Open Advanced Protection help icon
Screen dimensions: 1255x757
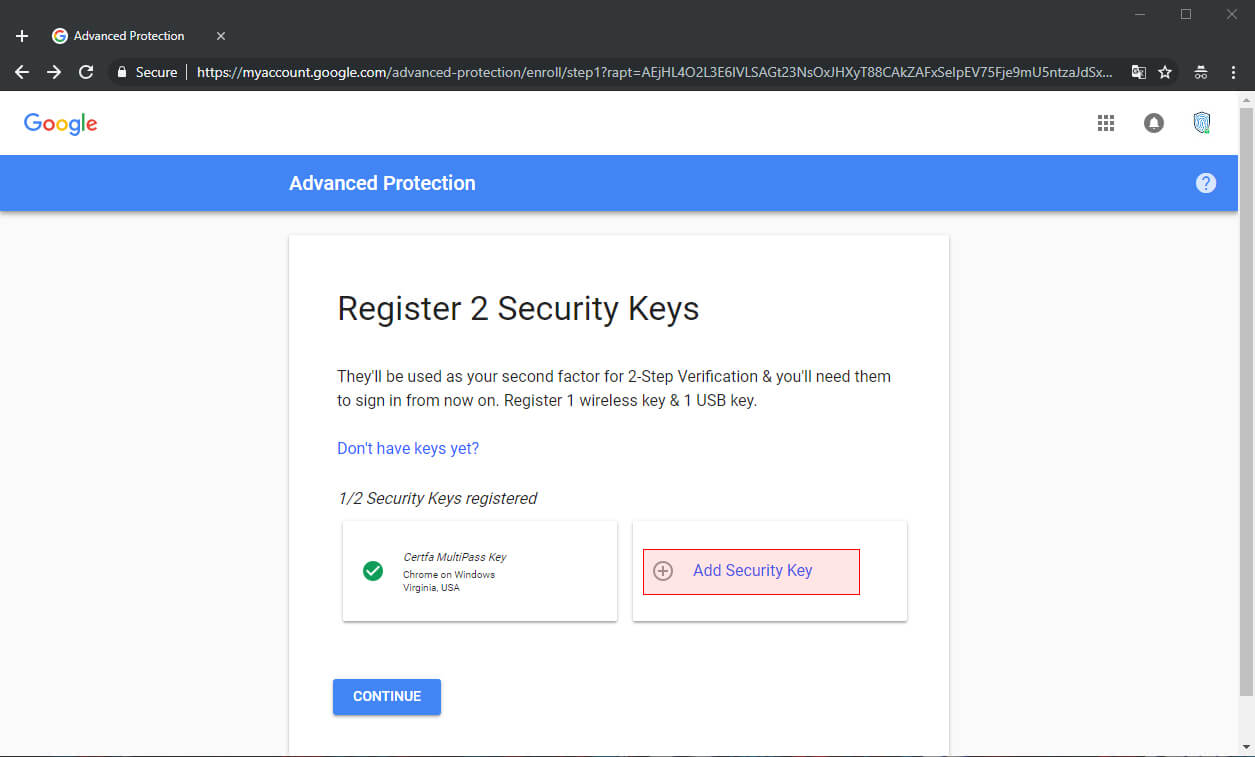click(x=1206, y=183)
